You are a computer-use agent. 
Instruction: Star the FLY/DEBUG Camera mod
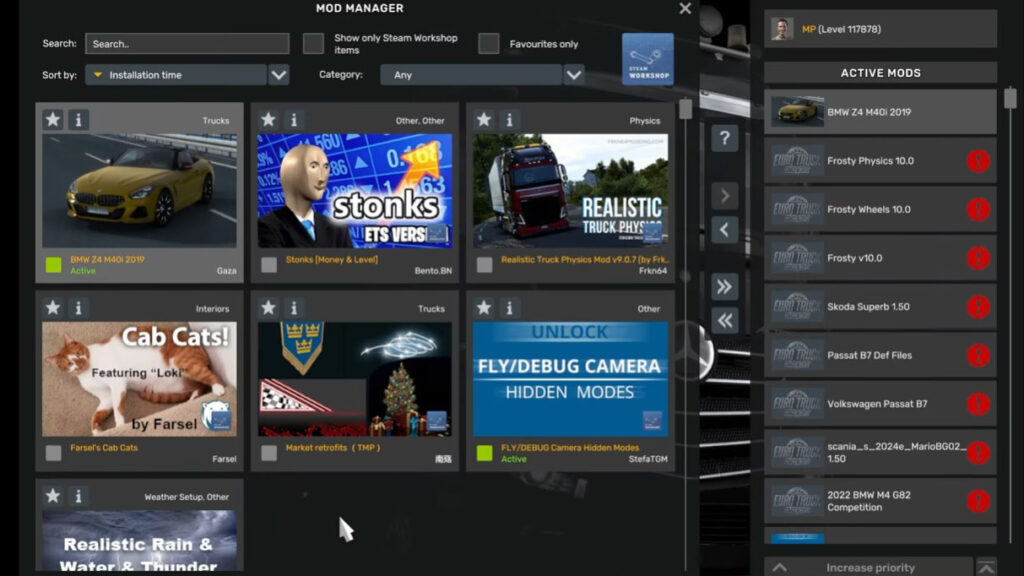click(x=484, y=308)
